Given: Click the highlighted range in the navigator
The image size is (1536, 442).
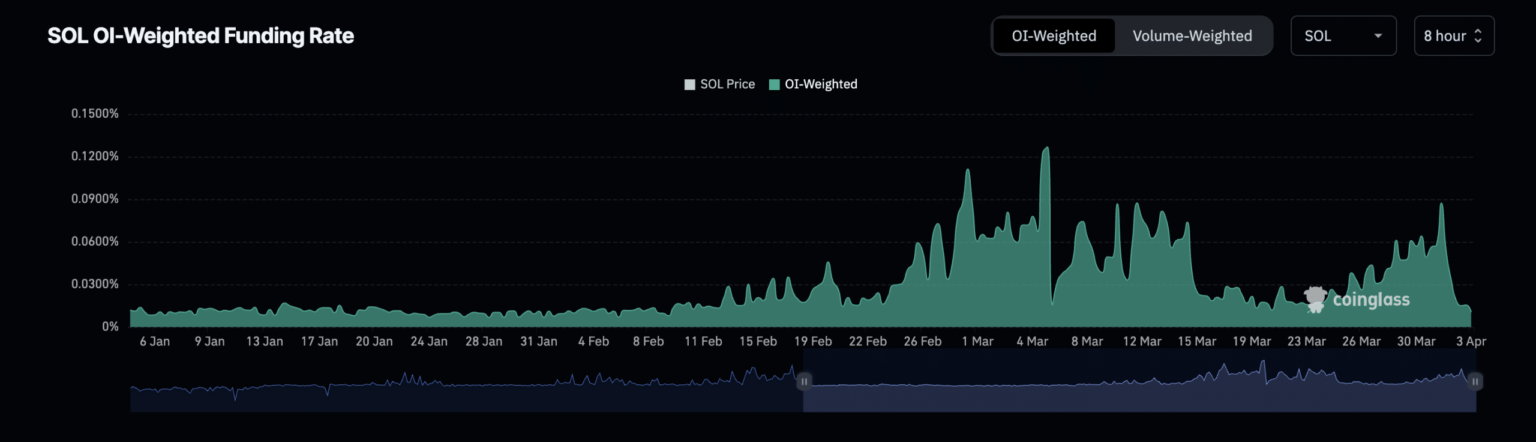Looking at the screenshot, I should coord(1139,390).
